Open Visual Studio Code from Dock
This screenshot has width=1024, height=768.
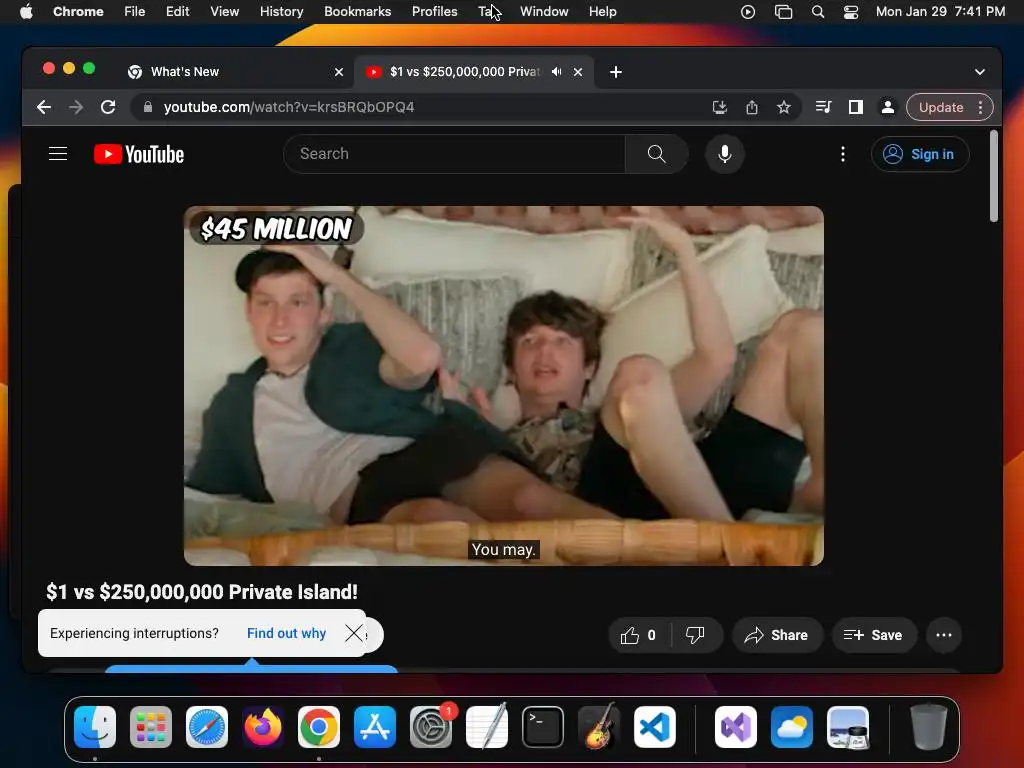click(654, 727)
